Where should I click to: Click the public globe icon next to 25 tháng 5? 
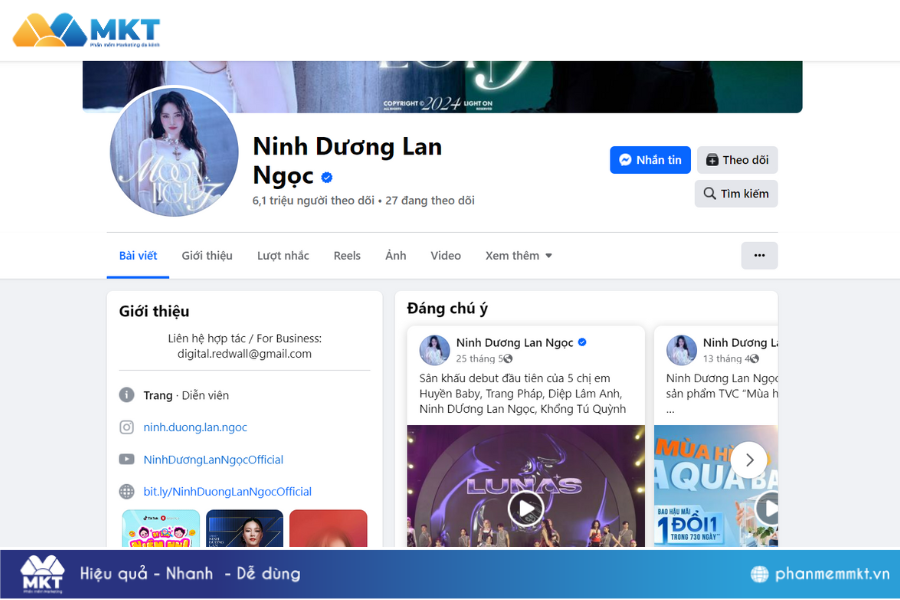pos(508,359)
